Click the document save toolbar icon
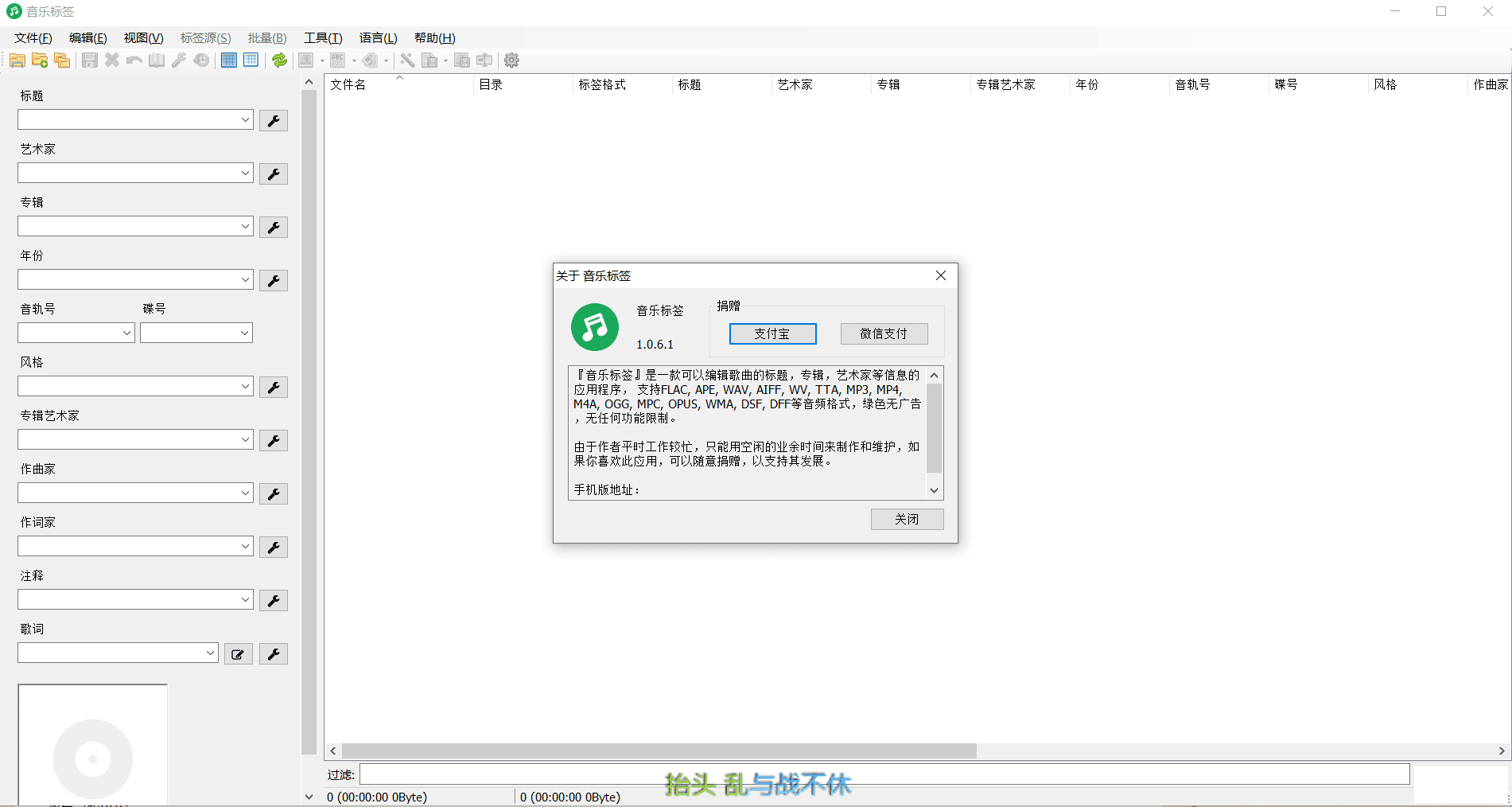1512x807 pixels. [x=430, y=60]
